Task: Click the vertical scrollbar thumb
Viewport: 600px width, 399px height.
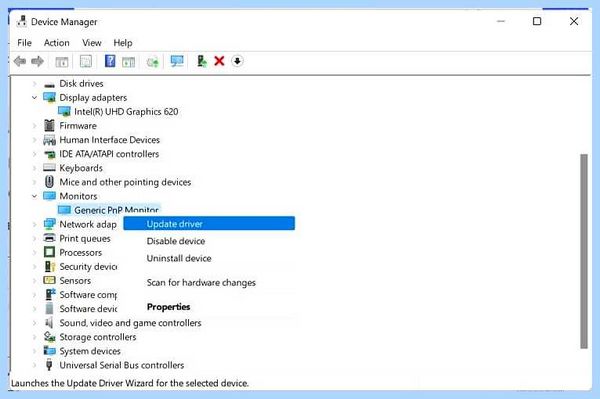Action: pyautogui.click(x=584, y=251)
